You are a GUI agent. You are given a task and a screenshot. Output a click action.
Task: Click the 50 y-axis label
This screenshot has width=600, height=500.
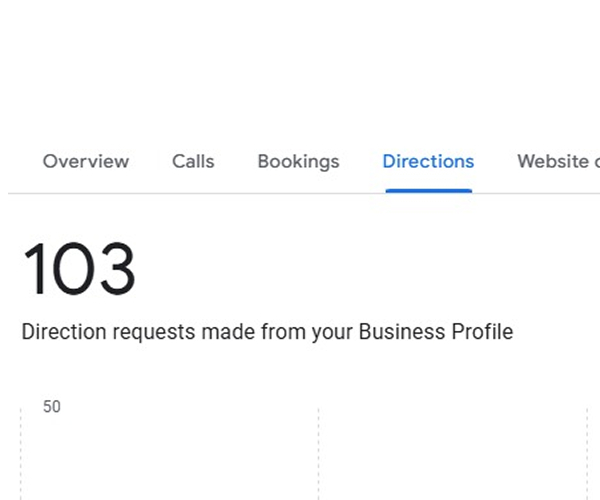click(52, 407)
